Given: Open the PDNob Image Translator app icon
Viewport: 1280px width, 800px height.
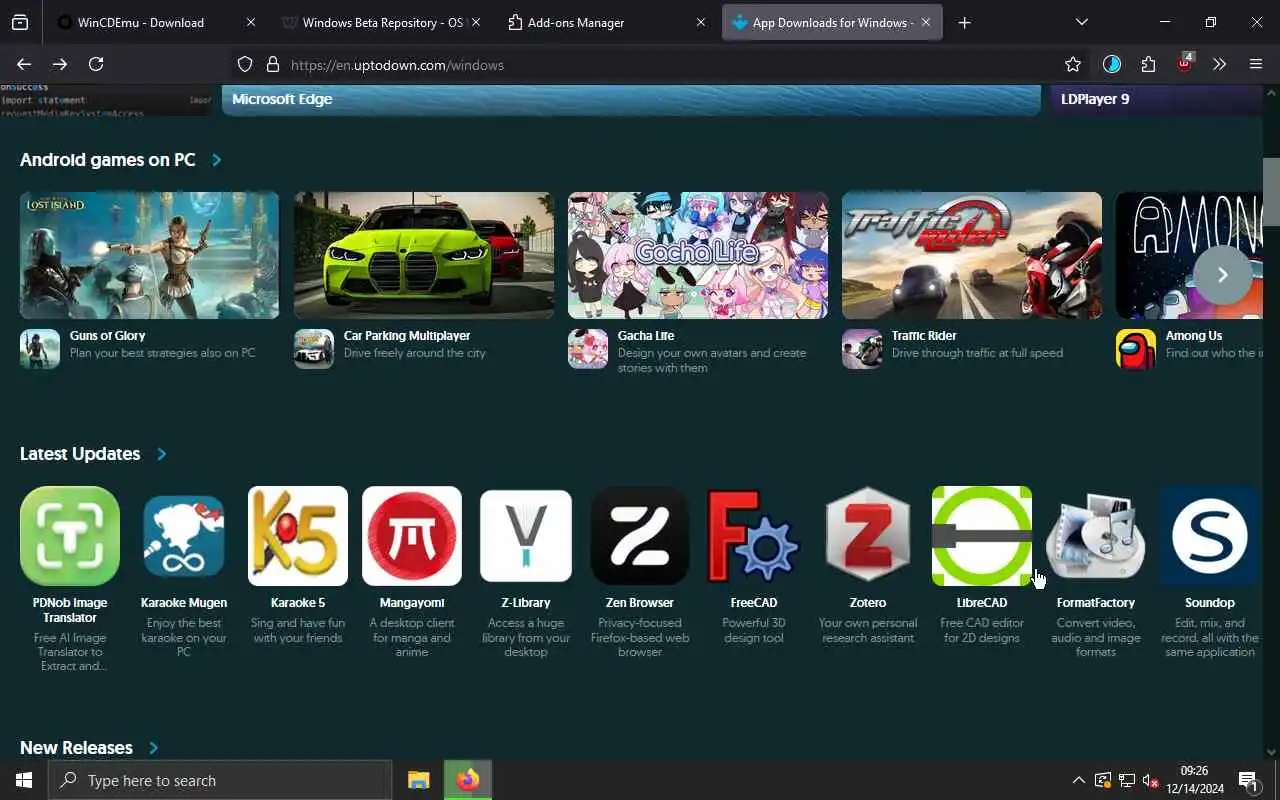Looking at the screenshot, I should click(x=70, y=536).
